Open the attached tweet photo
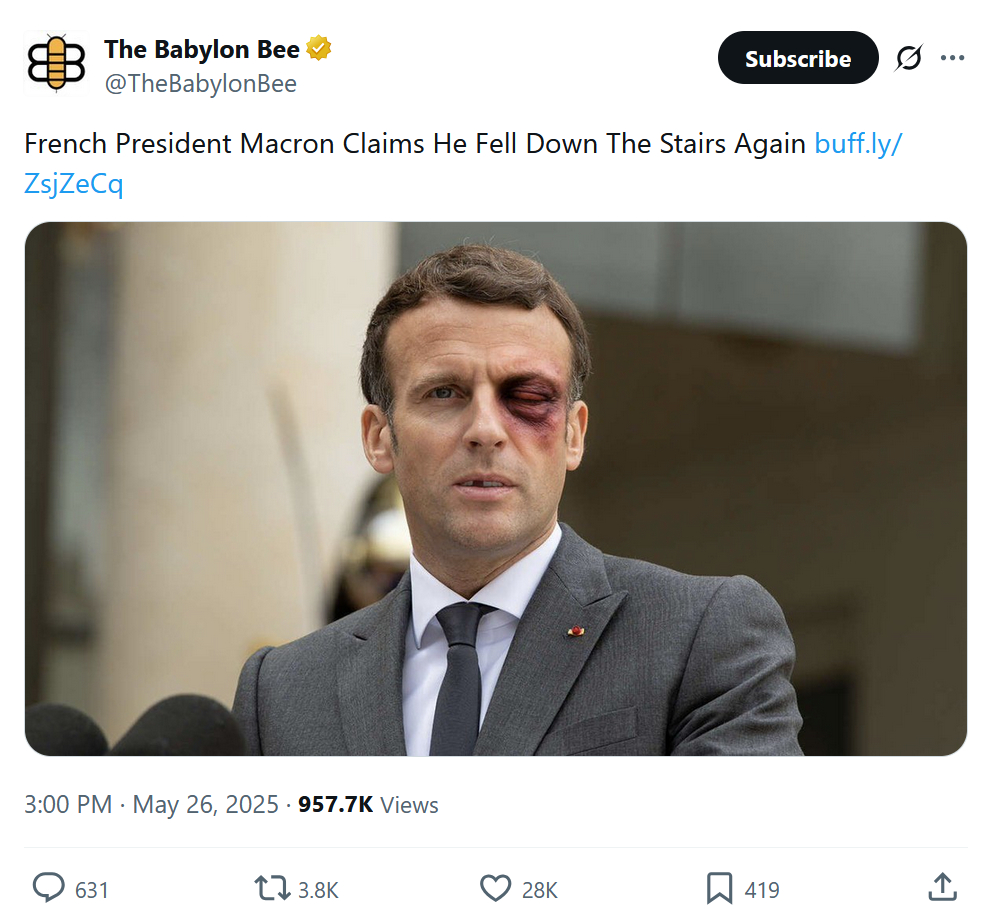Viewport: 989px width, 914px height. pyautogui.click(x=495, y=488)
